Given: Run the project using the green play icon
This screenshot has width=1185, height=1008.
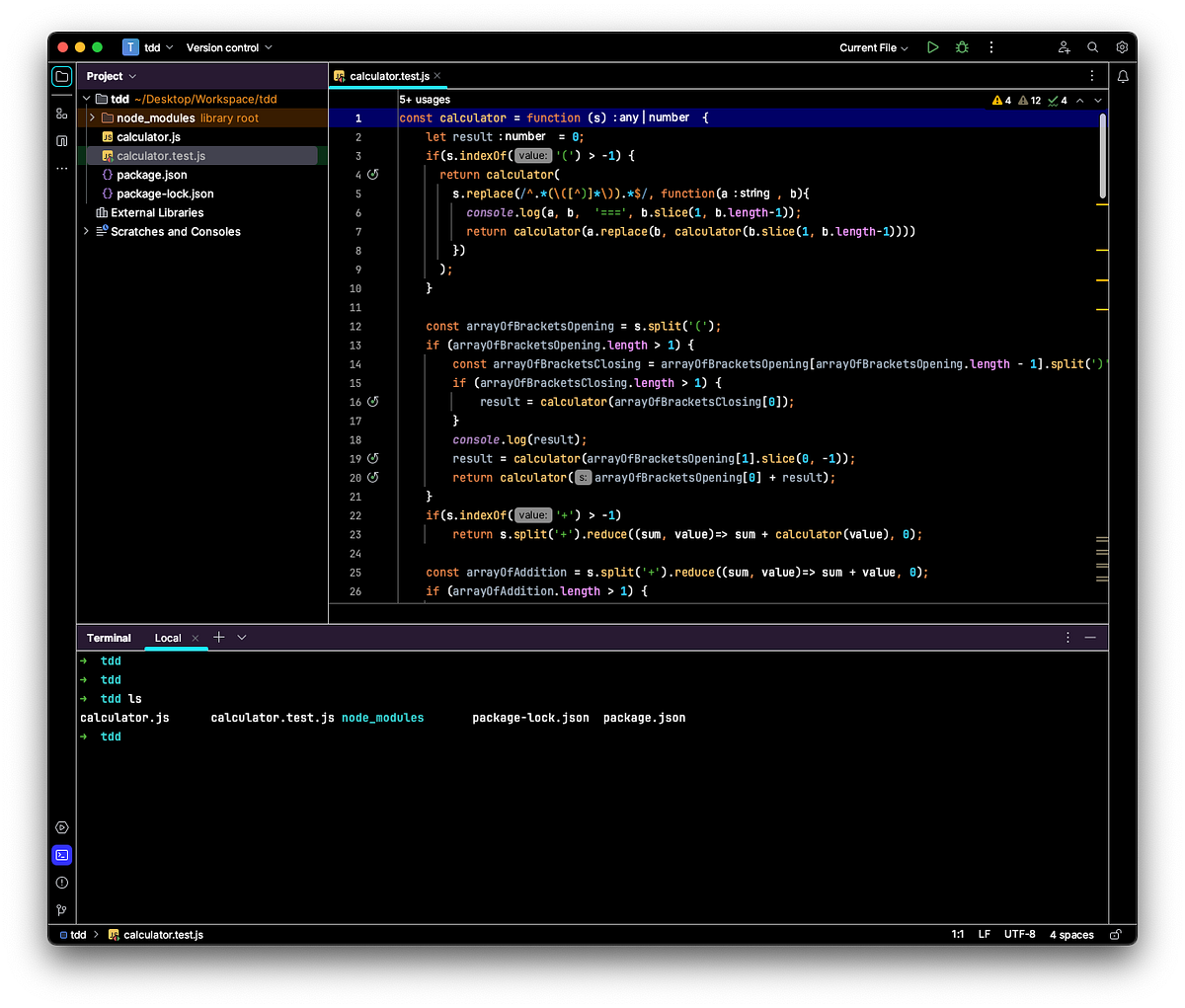Looking at the screenshot, I should [932, 46].
